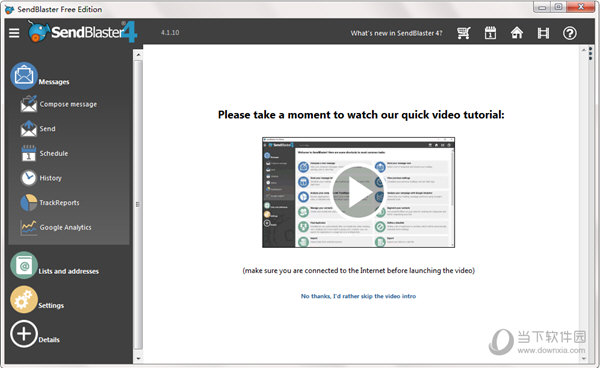Click the SendBlaster title bar app icon
600x368 pixels.
pos(10,9)
